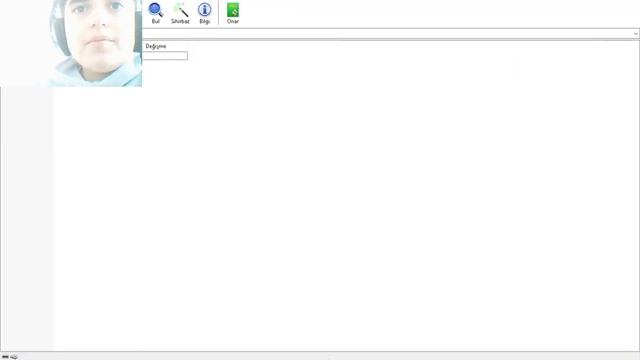Click inside the Değiştirme input box
Screen dimensions: 640x360
pos(165,56)
